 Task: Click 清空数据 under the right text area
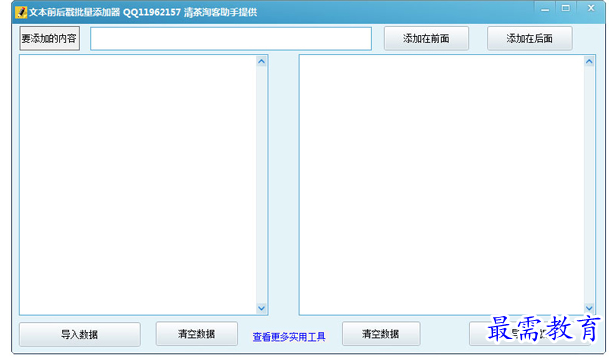click(x=381, y=334)
